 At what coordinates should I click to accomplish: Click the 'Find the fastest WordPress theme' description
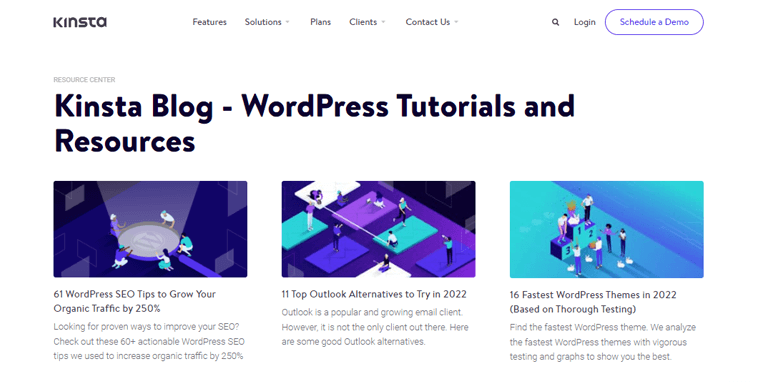(602, 342)
